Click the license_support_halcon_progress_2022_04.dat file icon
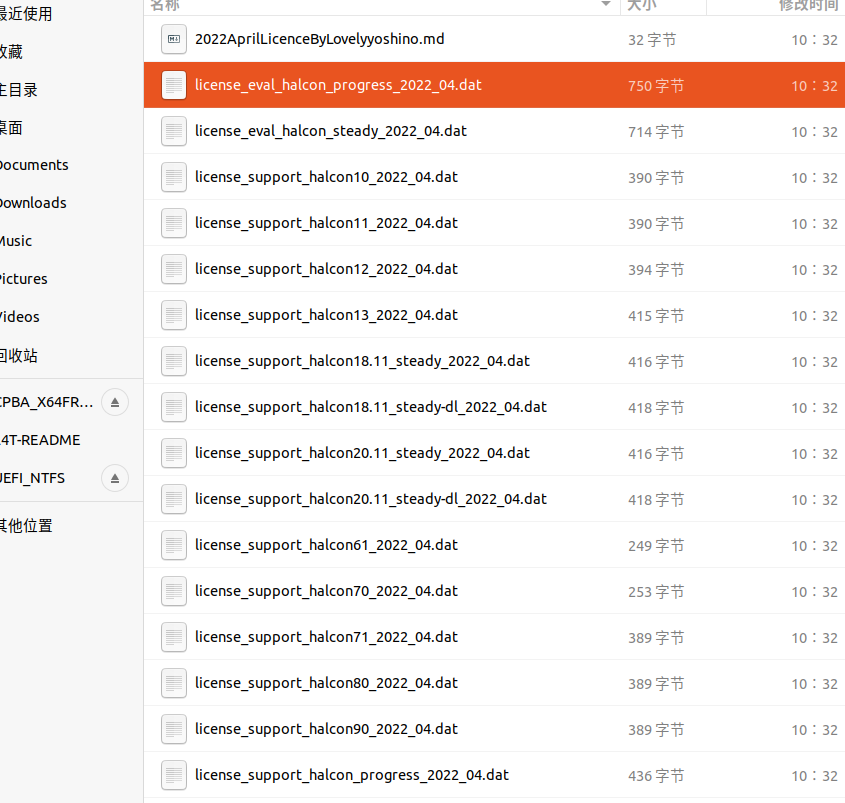The image size is (845, 803). coord(174,775)
